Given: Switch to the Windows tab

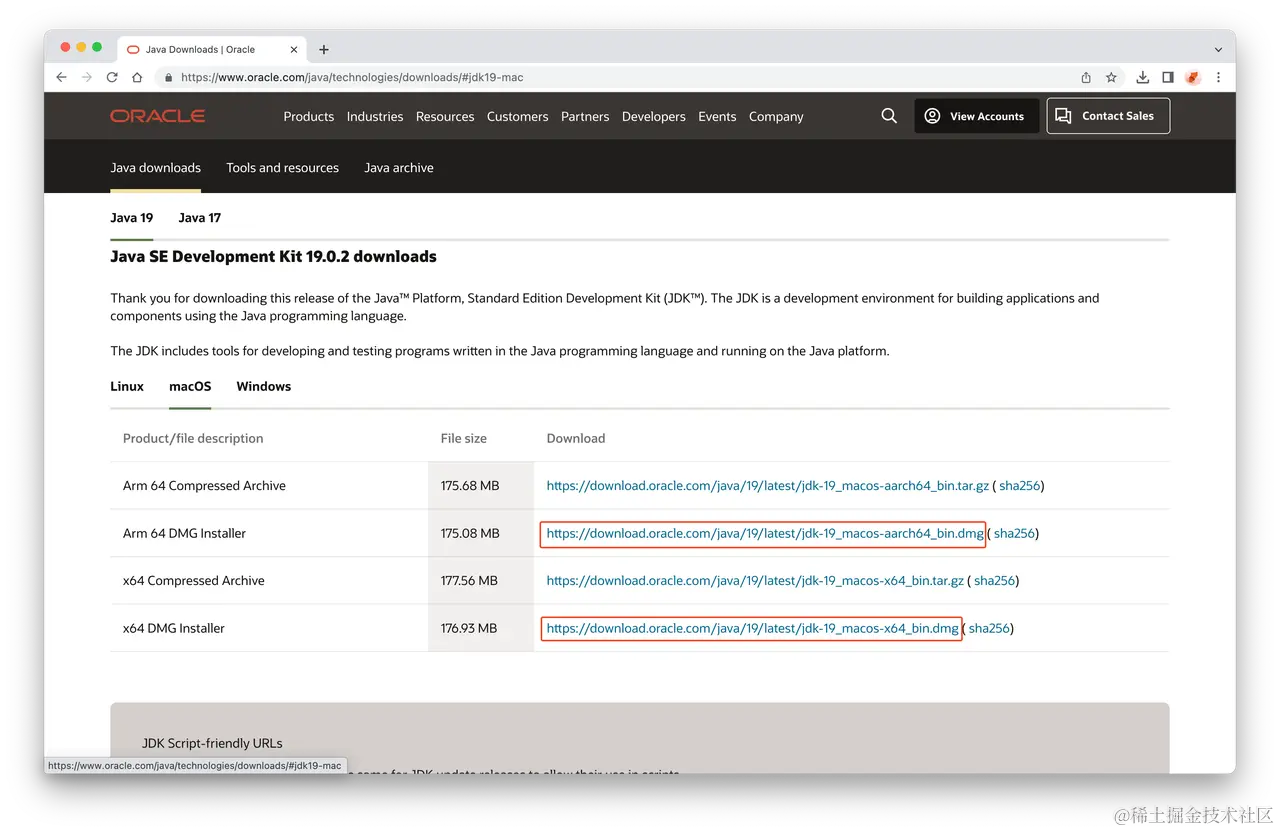Looking at the screenshot, I should point(264,387).
